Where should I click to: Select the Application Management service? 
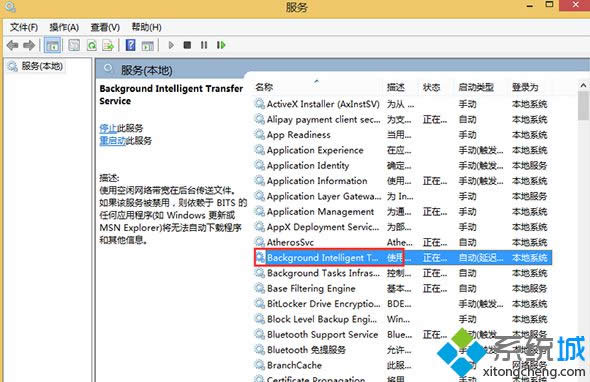point(403,212)
